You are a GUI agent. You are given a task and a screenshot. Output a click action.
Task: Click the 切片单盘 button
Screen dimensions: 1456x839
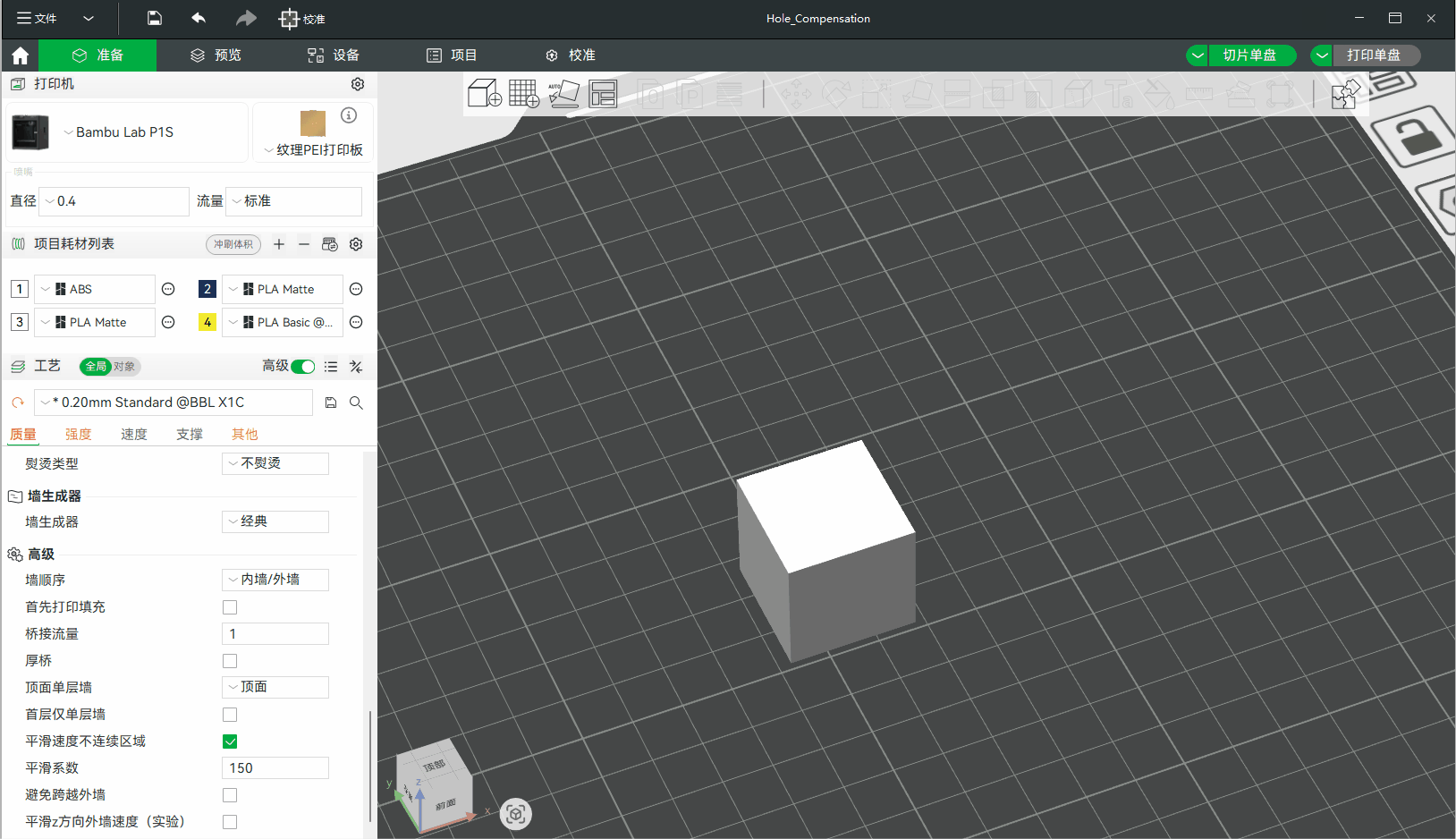[x=1250, y=55]
